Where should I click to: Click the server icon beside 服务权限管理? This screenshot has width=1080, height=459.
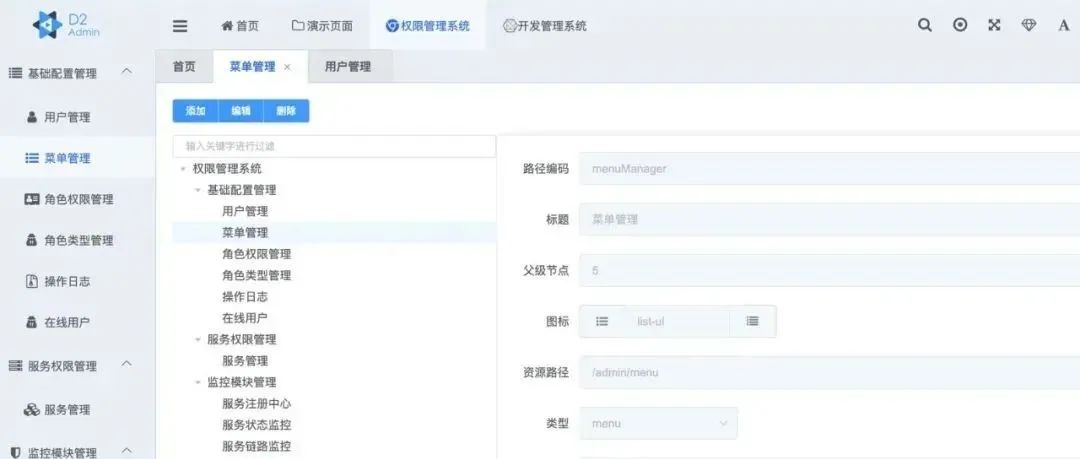point(15,366)
